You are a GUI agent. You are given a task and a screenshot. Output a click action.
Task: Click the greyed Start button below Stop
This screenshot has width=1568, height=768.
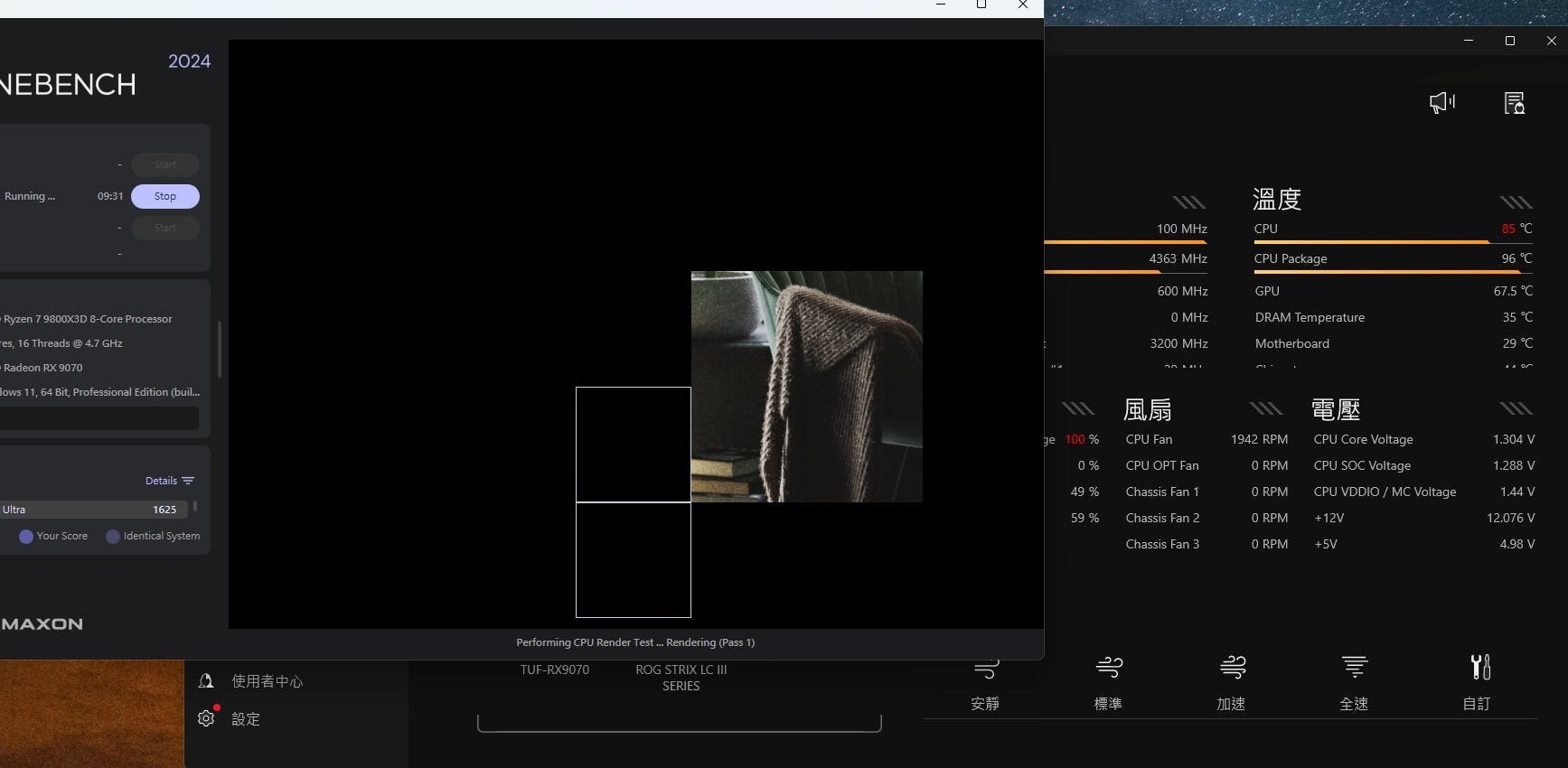(x=165, y=228)
